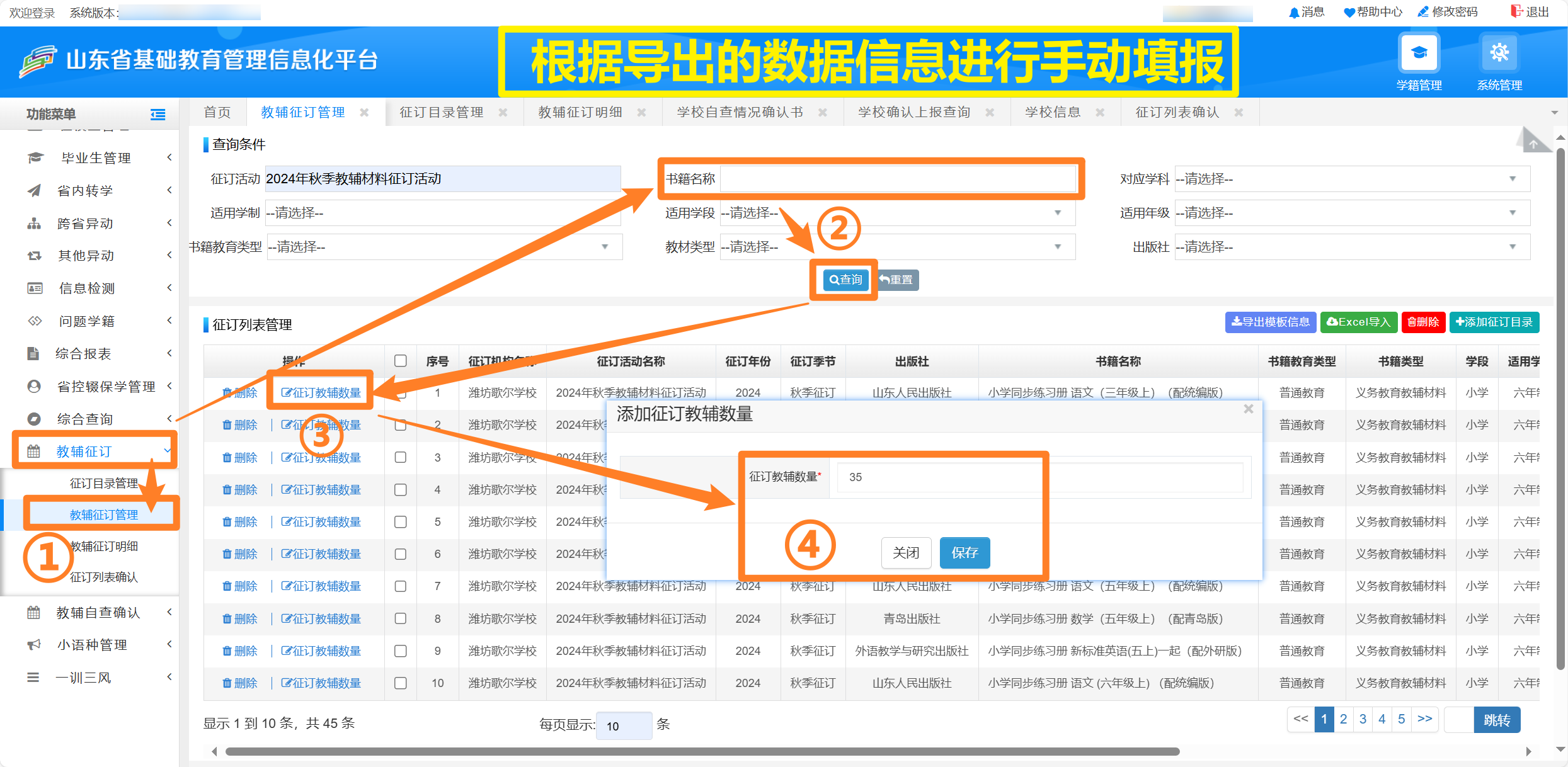Click the 省内转学 paper plane icon
This screenshot has height=767, width=1568.
(x=35, y=190)
